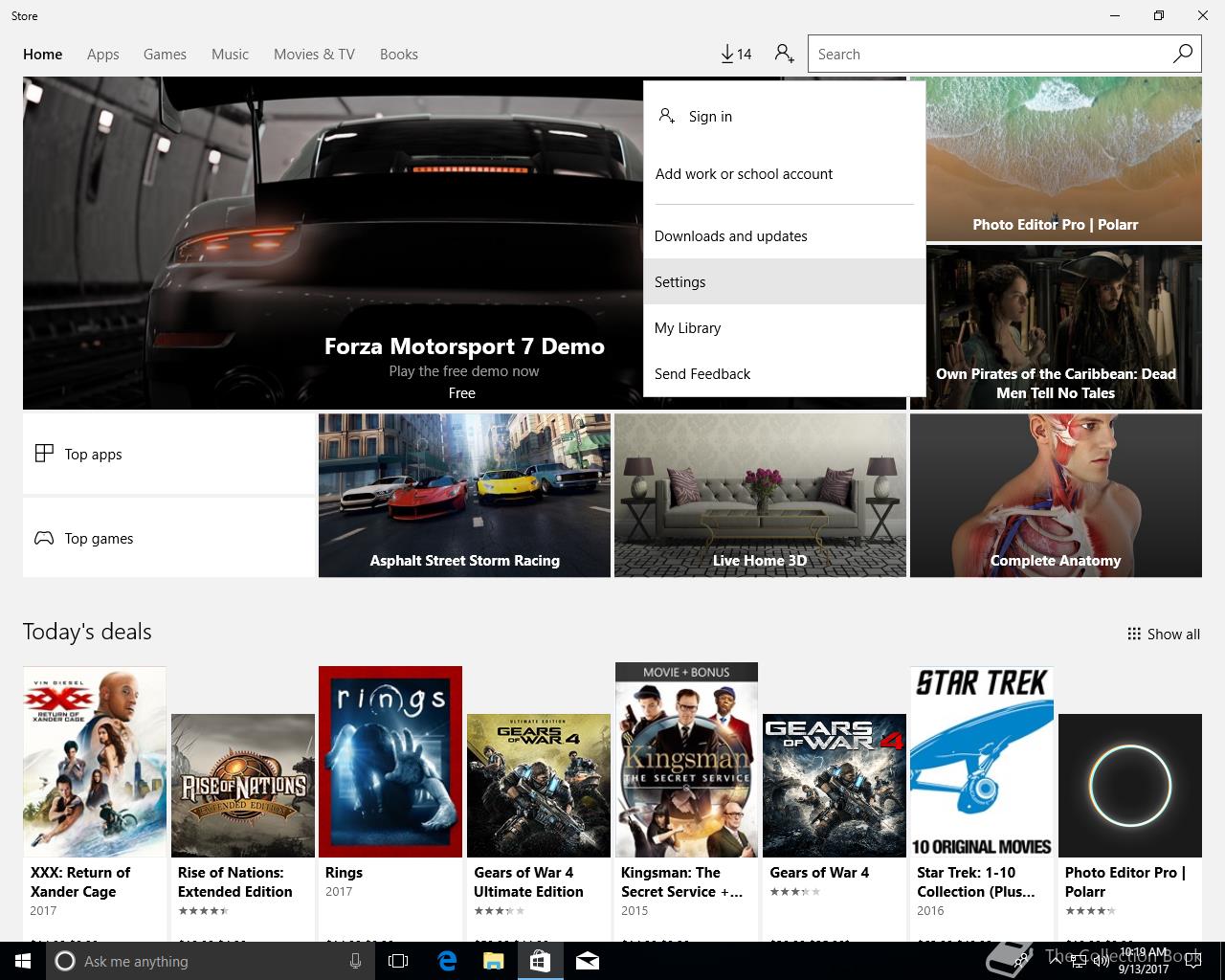This screenshot has height=980, width=1225.
Task: Click the Top apps grid icon
Action: point(44,454)
